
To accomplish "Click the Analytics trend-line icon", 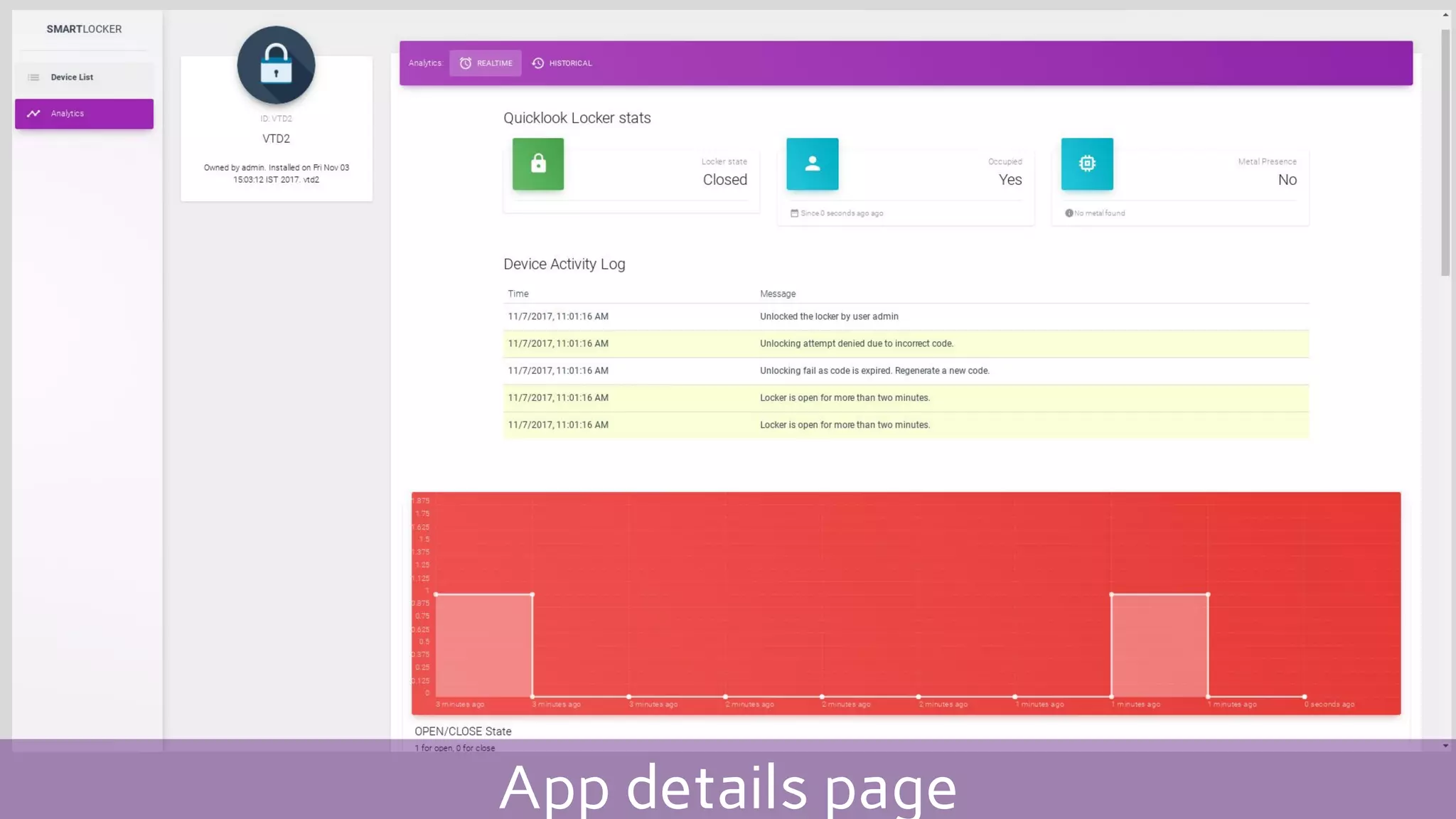I will (x=33, y=114).
